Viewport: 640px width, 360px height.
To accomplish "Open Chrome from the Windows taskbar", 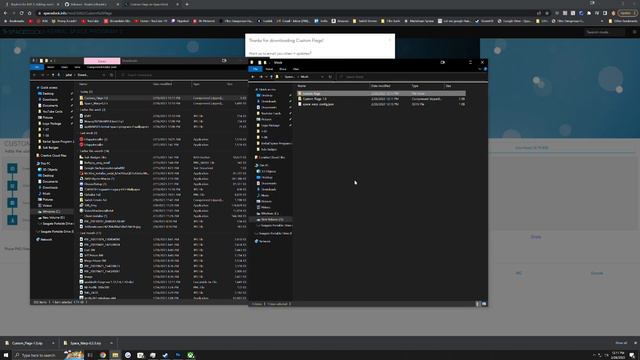I will [103, 355].
